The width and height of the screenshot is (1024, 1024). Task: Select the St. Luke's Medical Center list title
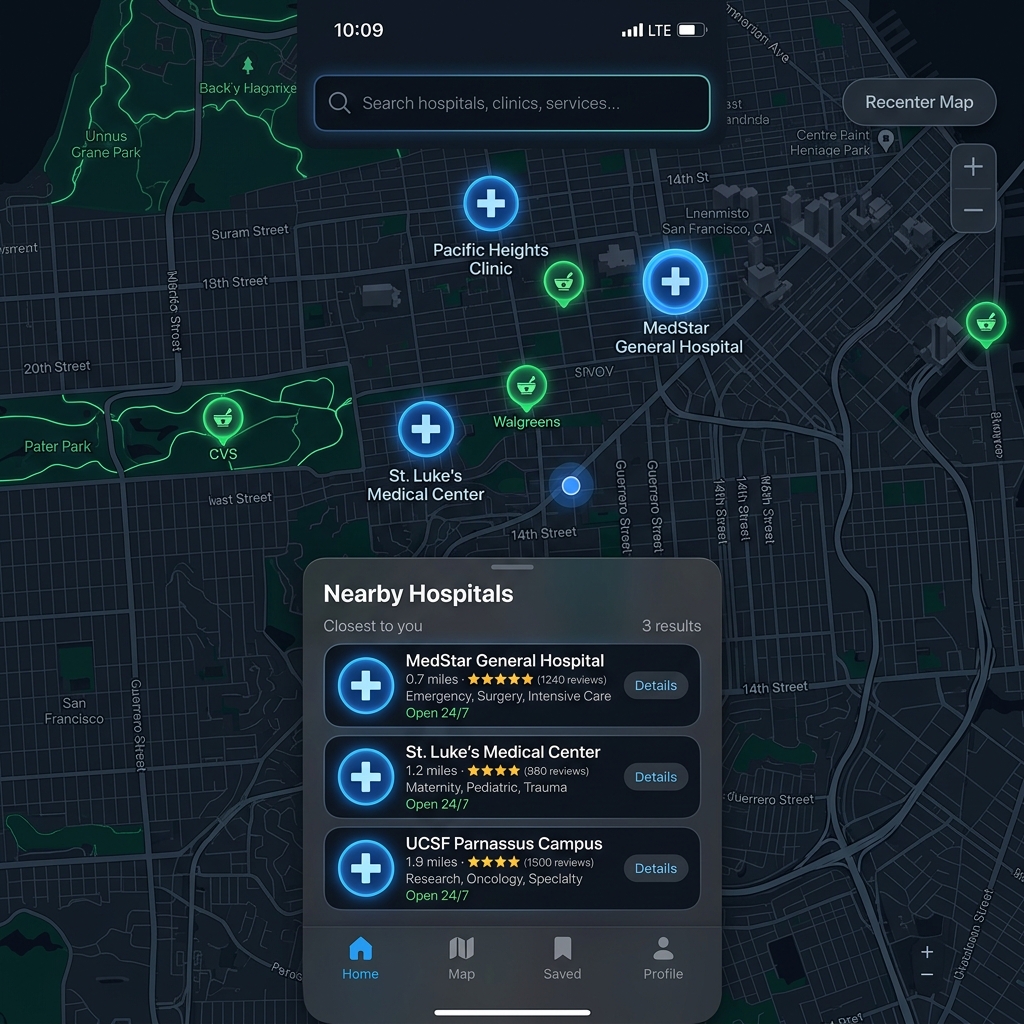pos(503,752)
